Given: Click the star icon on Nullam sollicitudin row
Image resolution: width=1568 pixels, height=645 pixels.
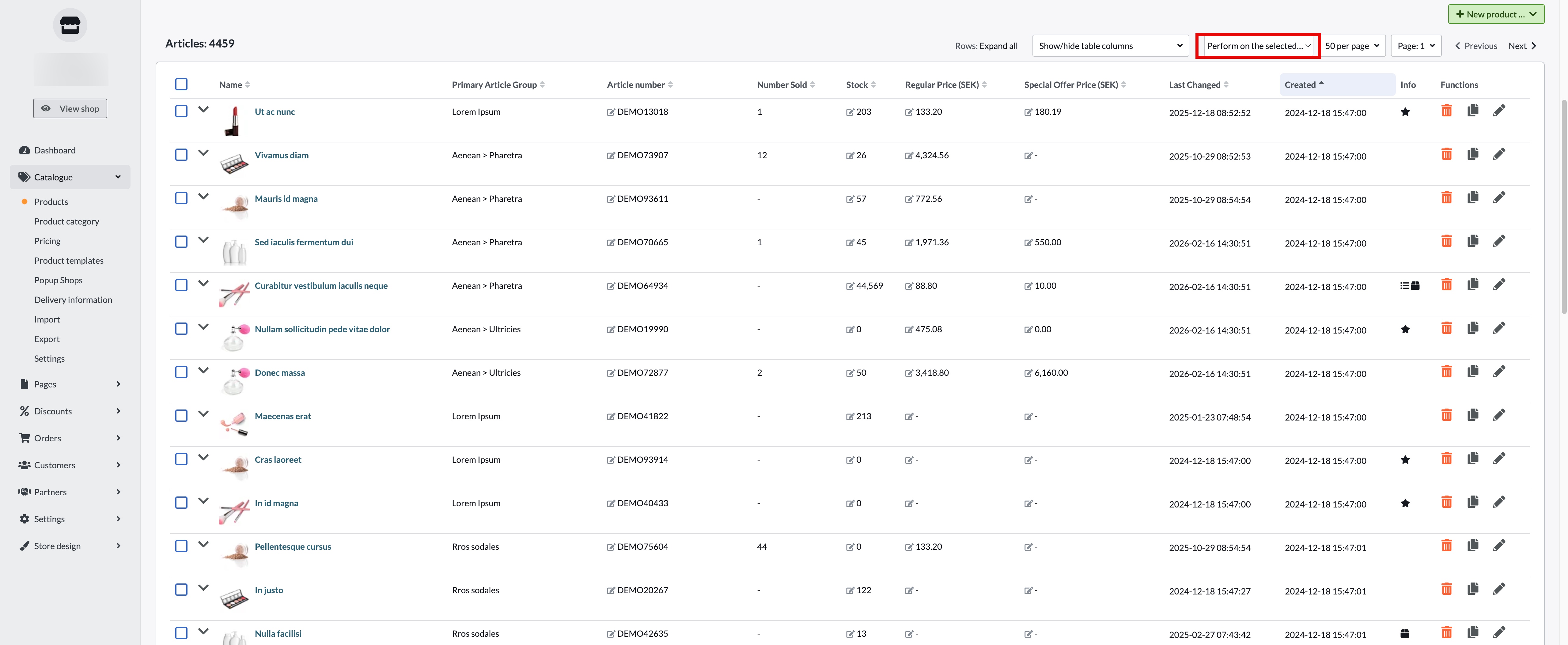Looking at the screenshot, I should 1405,329.
